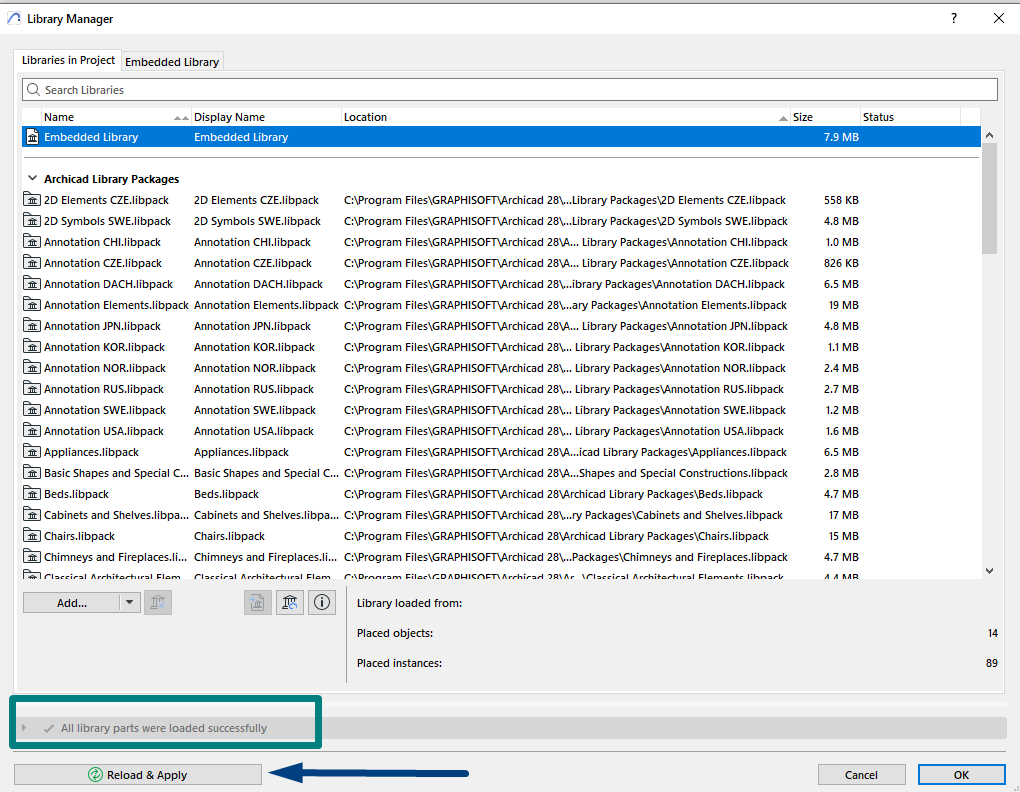This screenshot has width=1020, height=792.
Task: Click the list scrollbar down arrow
Action: pos(989,571)
